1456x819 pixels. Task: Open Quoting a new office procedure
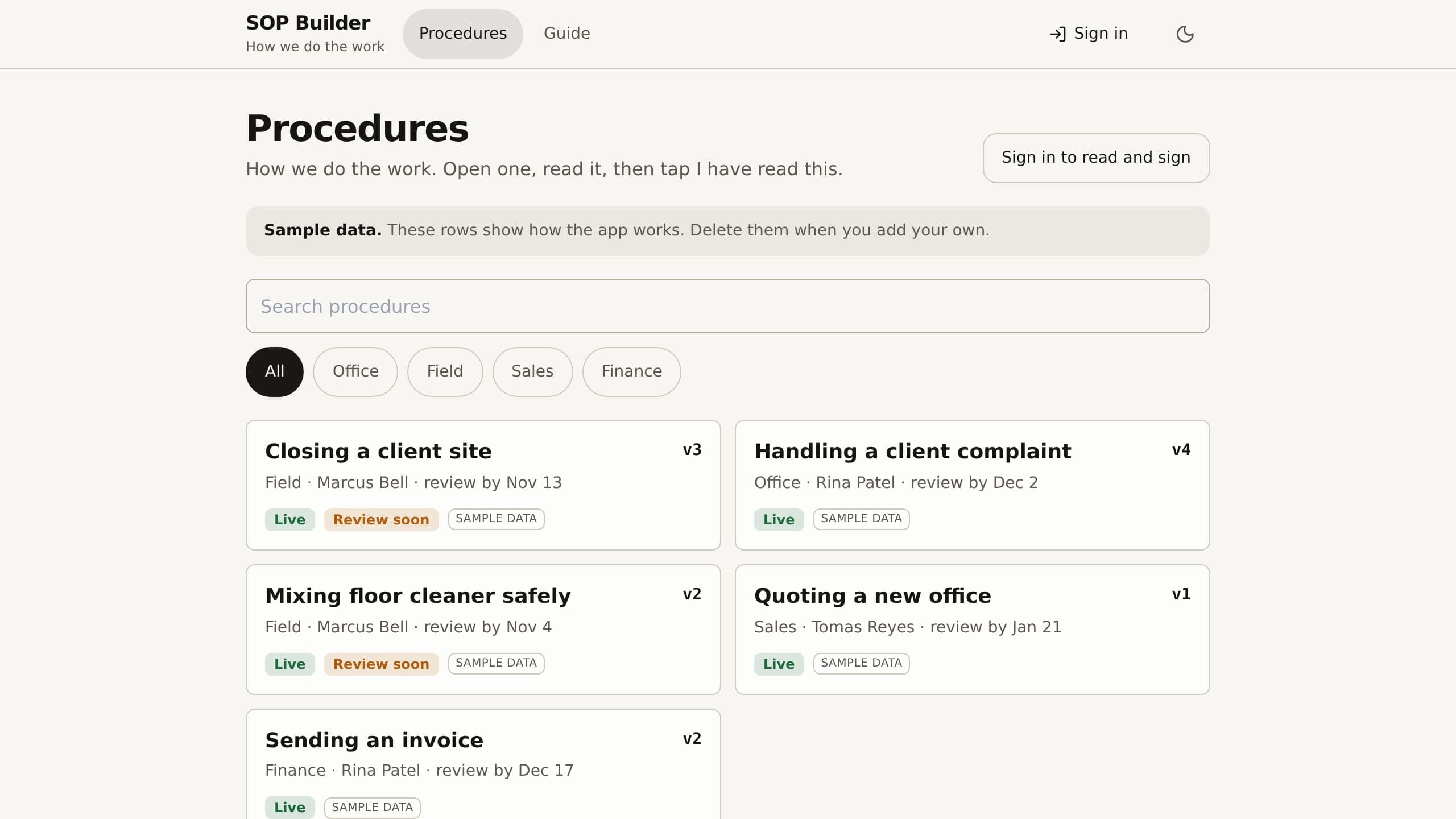click(x=972, y=629)
